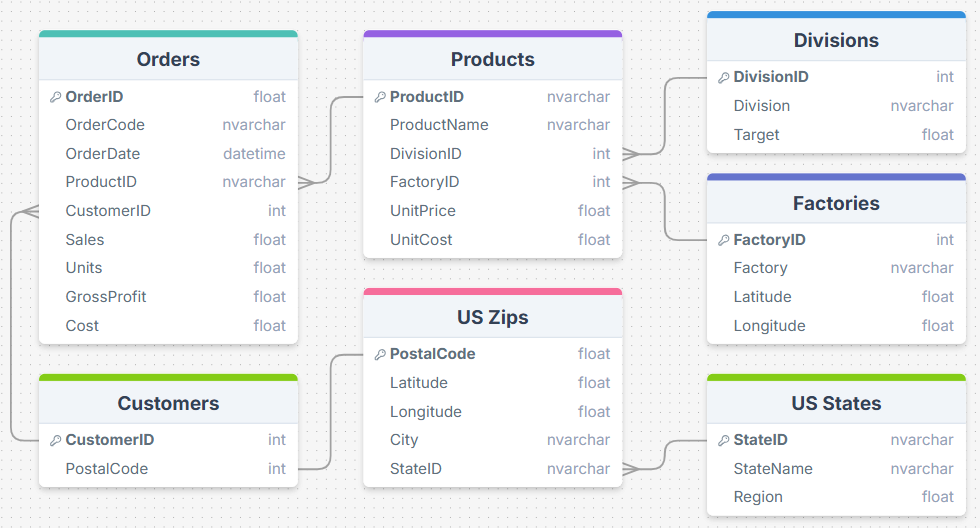The height and width of the screenshot is (528, 980).
Task: Click the CustomerID key icon in Customers
Action: [x=56, y=440]
